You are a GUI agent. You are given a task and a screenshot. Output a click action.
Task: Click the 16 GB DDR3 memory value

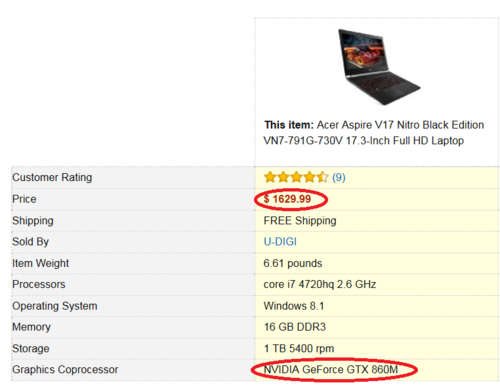pyautogui.click(x=295, y=327)
